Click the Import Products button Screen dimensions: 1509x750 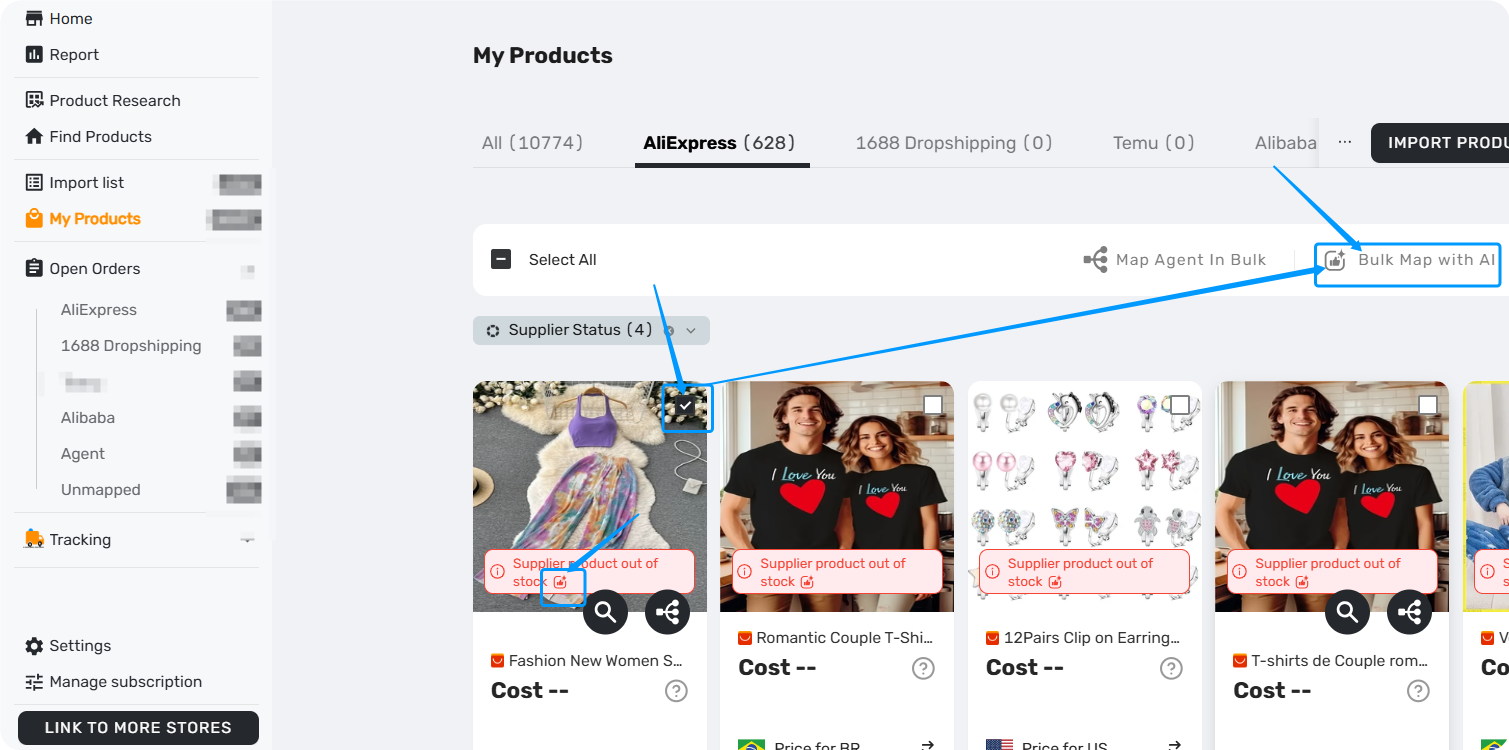[1440, 143]
